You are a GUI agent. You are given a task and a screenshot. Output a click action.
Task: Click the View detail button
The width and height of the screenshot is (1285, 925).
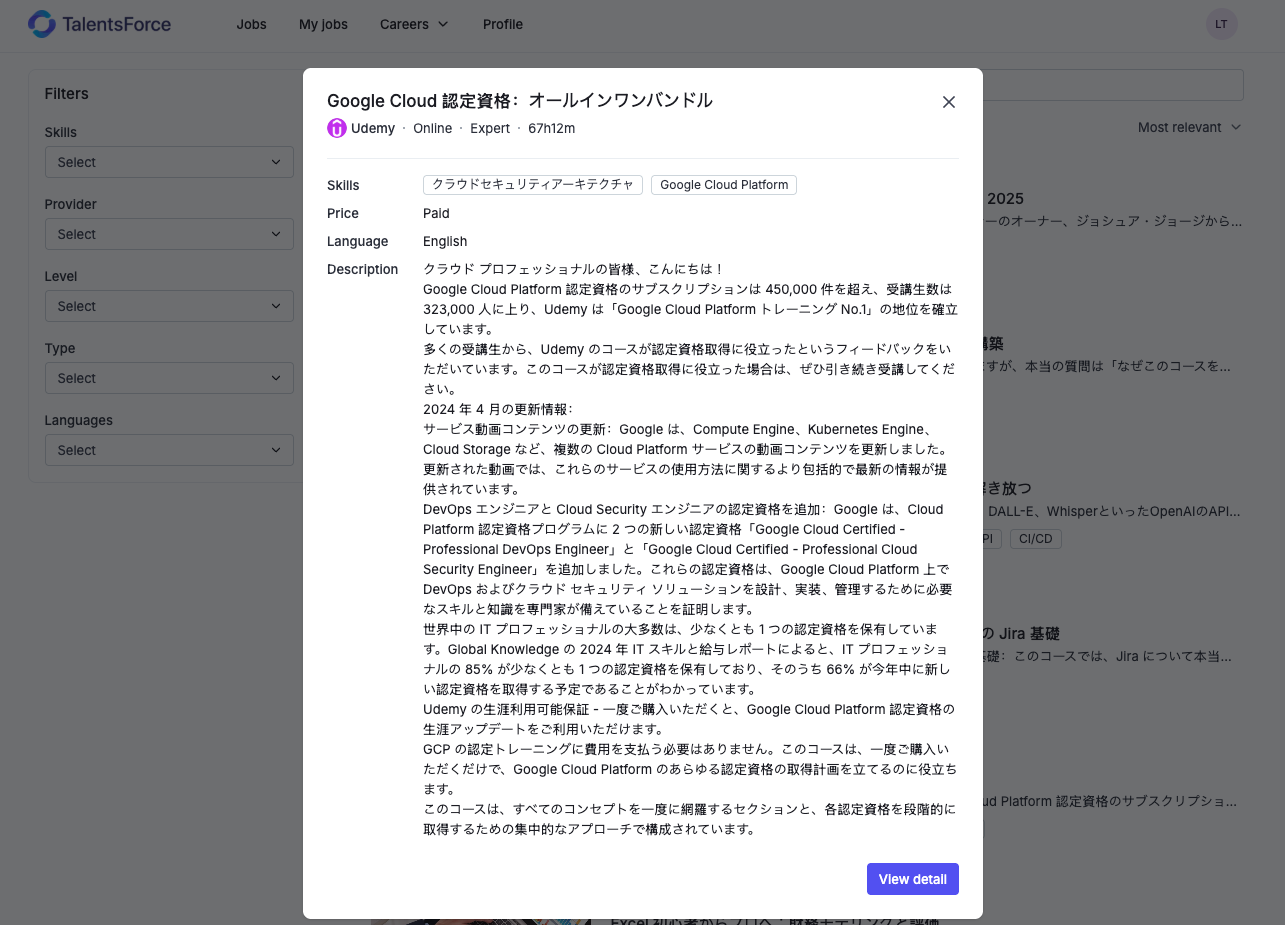pyautogui.click(x=913, y=879)
